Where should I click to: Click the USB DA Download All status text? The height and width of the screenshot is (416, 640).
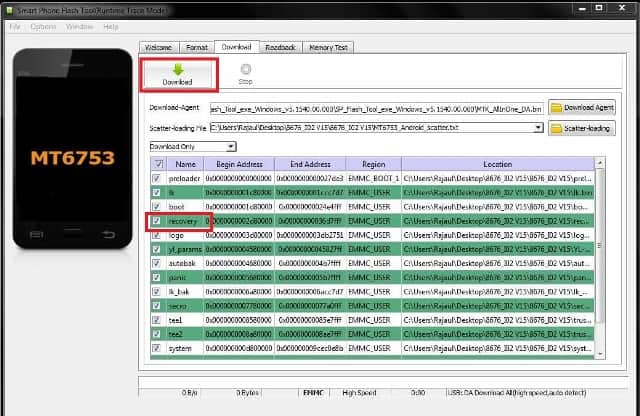[x=517, y=393]
